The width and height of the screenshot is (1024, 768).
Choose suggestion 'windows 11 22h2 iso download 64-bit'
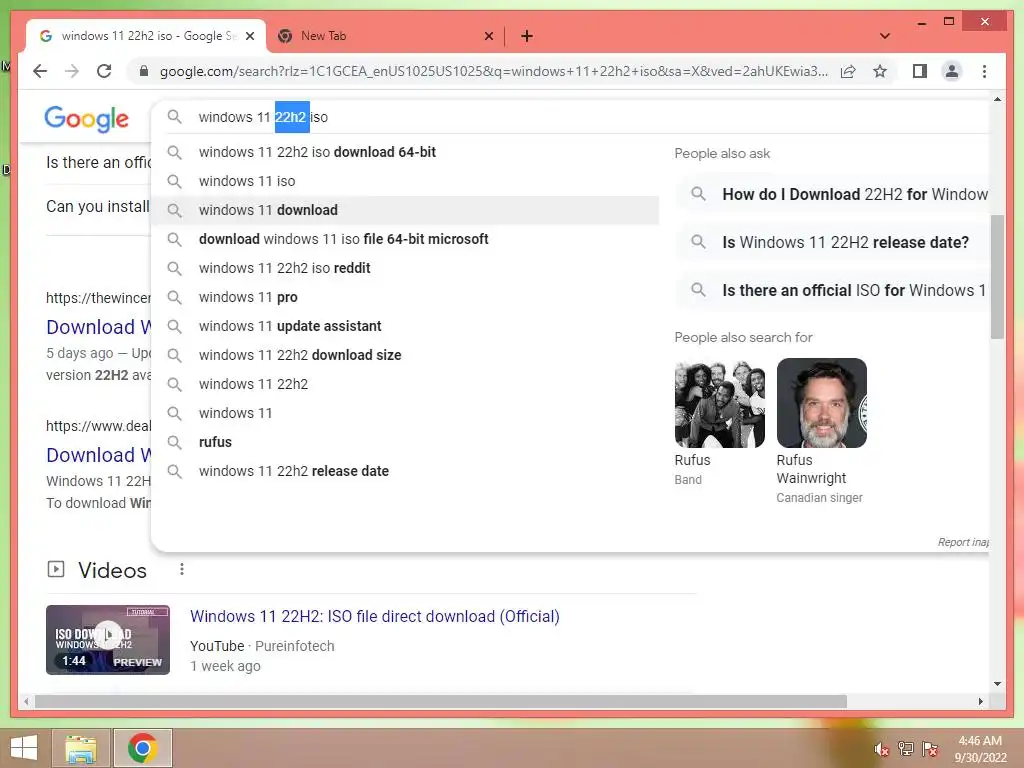(405, 152)
